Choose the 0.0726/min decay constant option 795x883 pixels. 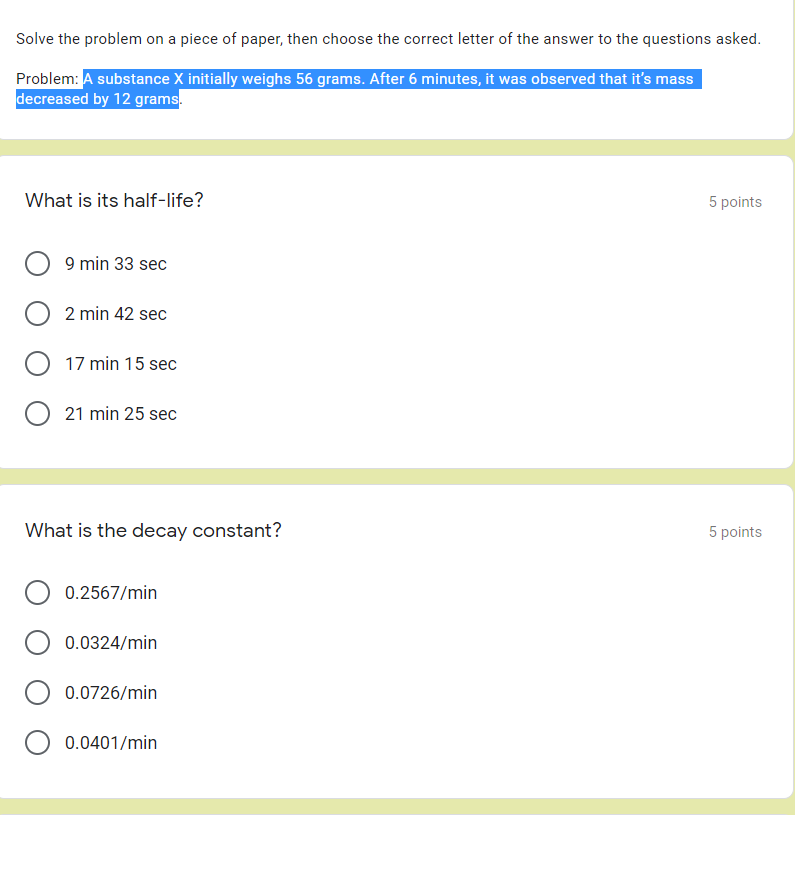click(110, 692)
